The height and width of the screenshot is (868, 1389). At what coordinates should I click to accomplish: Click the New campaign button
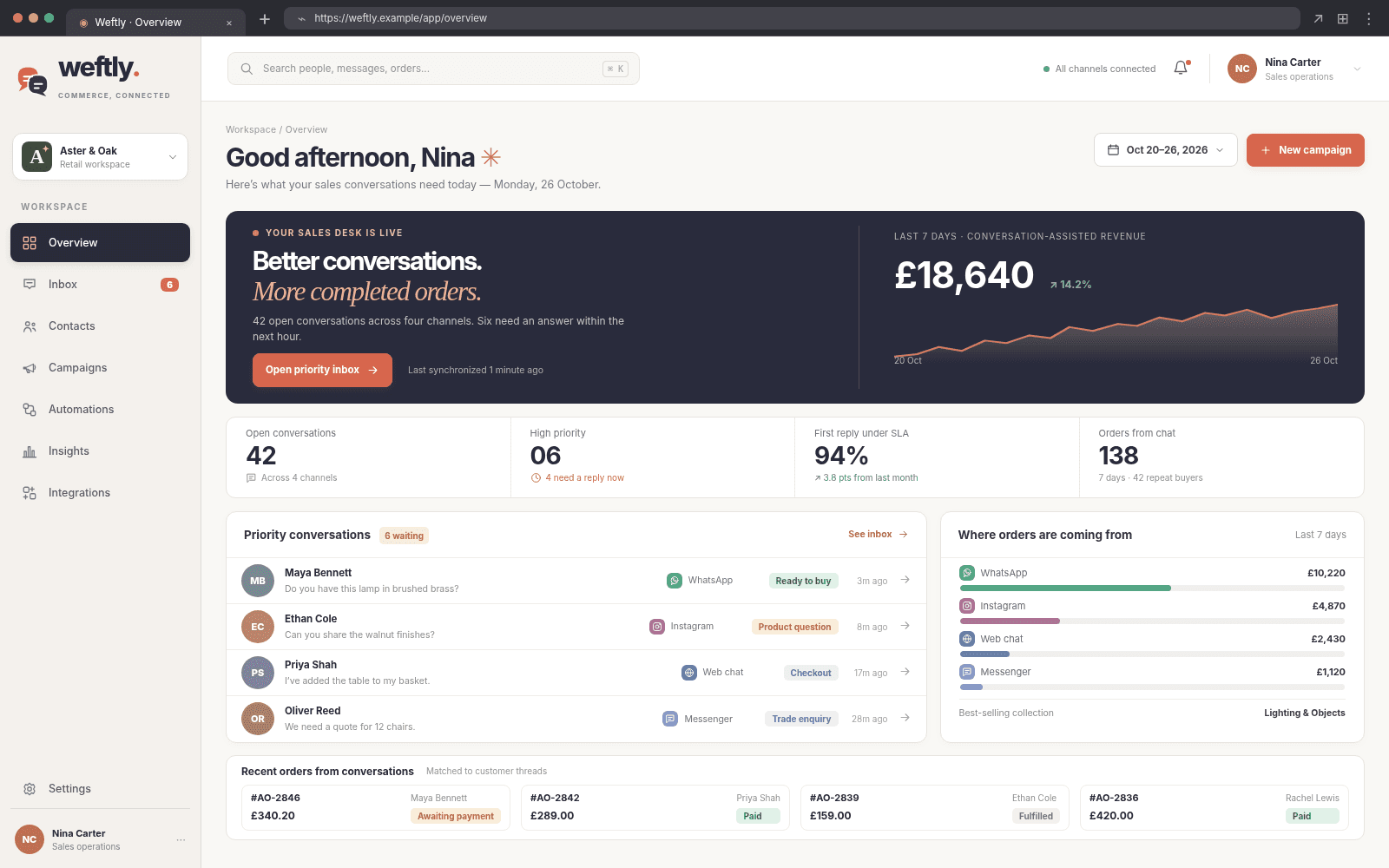1306,150
